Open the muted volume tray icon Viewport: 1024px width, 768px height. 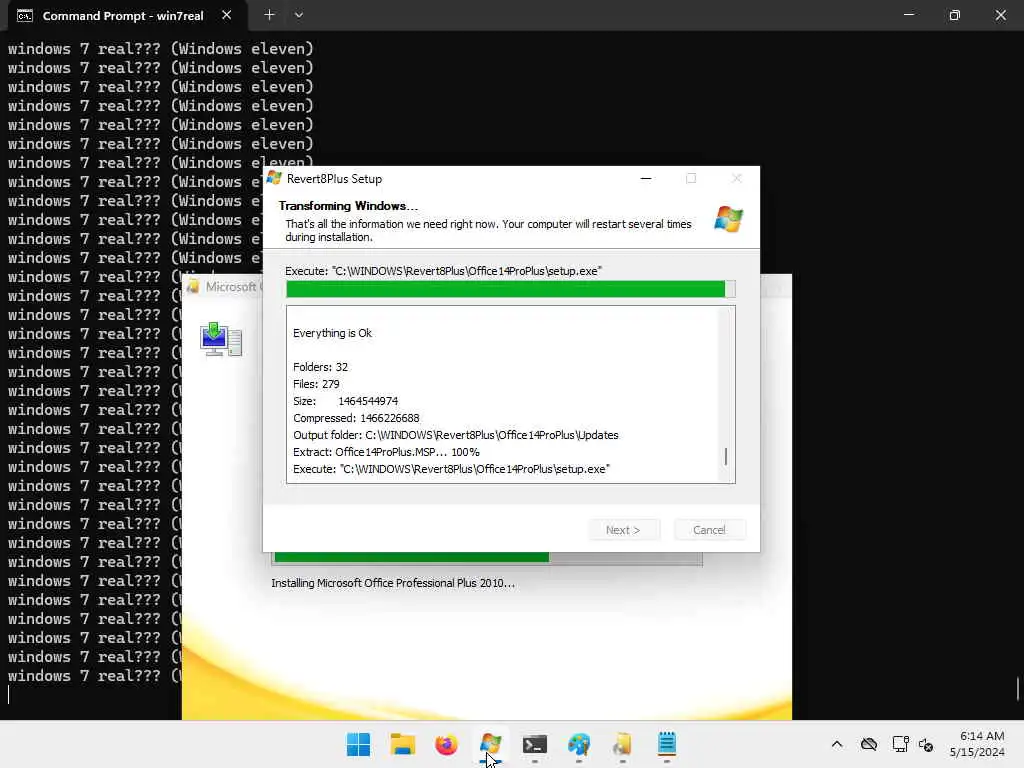coord(926,744)
